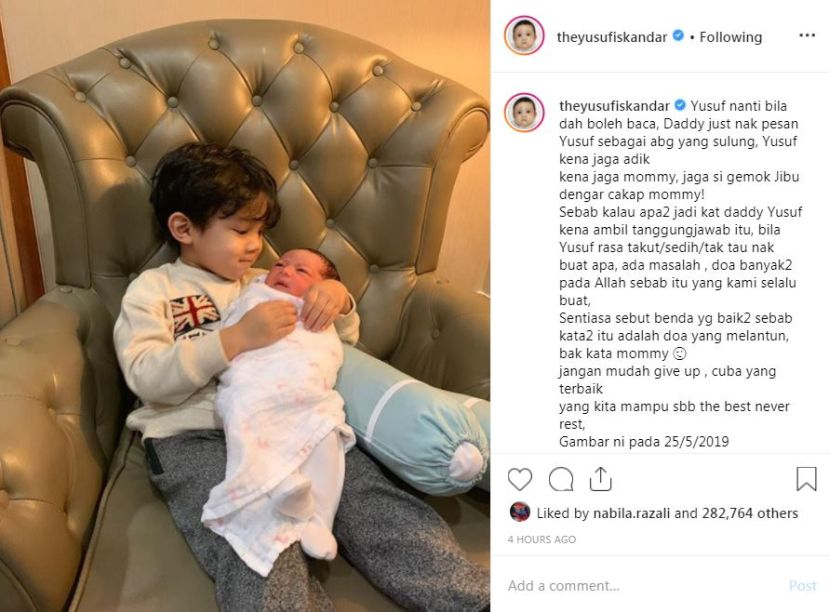Viewport: 830px width, 612px height.
Task: Open the 4 HOURS AGO timestamp
Action: pyautogui.click(x=542, y=539)
